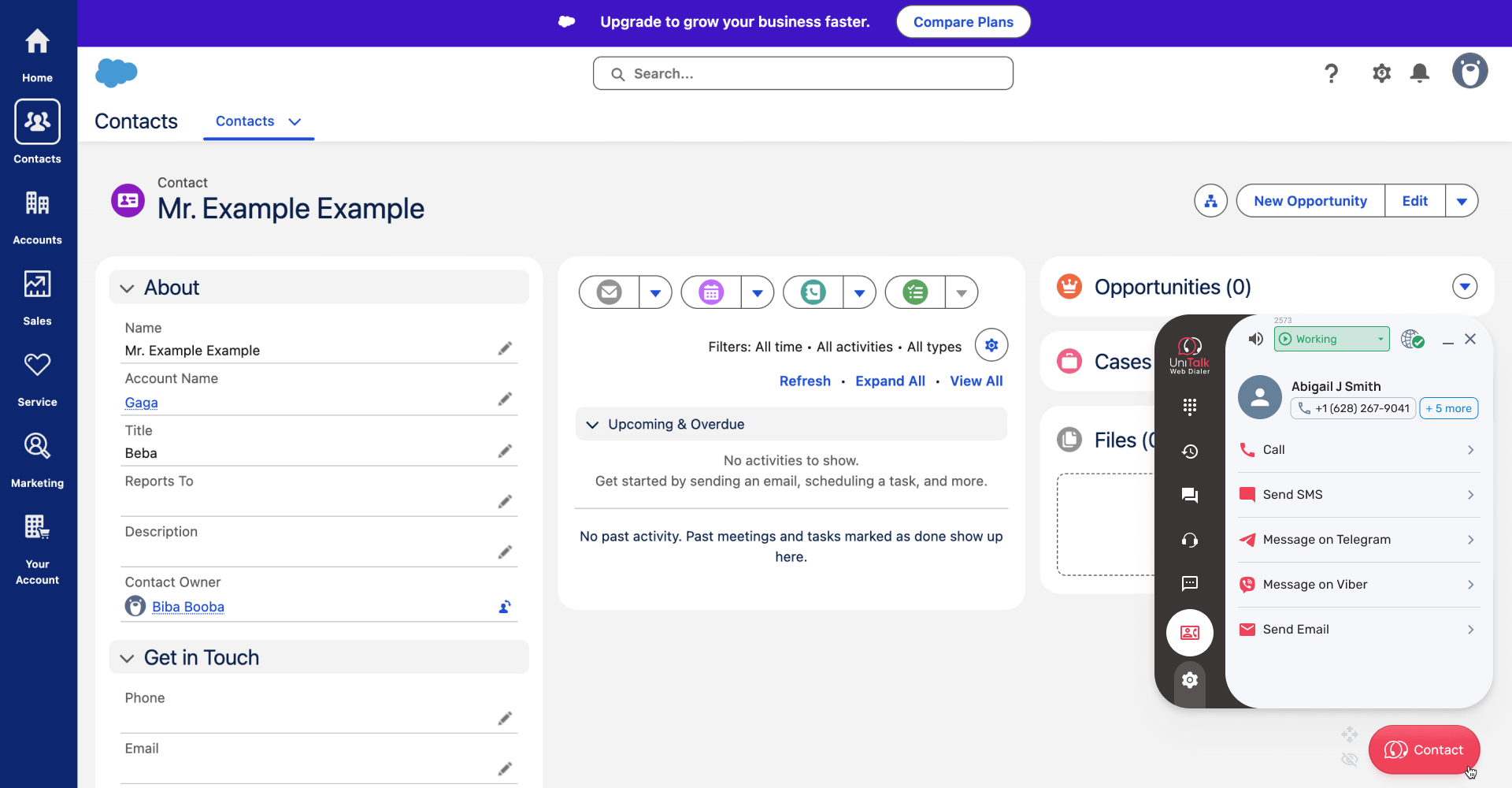Open Accounts in the left sidebar
The width and height of the screenshot is (1512, 788).
[x=37, y=217]
